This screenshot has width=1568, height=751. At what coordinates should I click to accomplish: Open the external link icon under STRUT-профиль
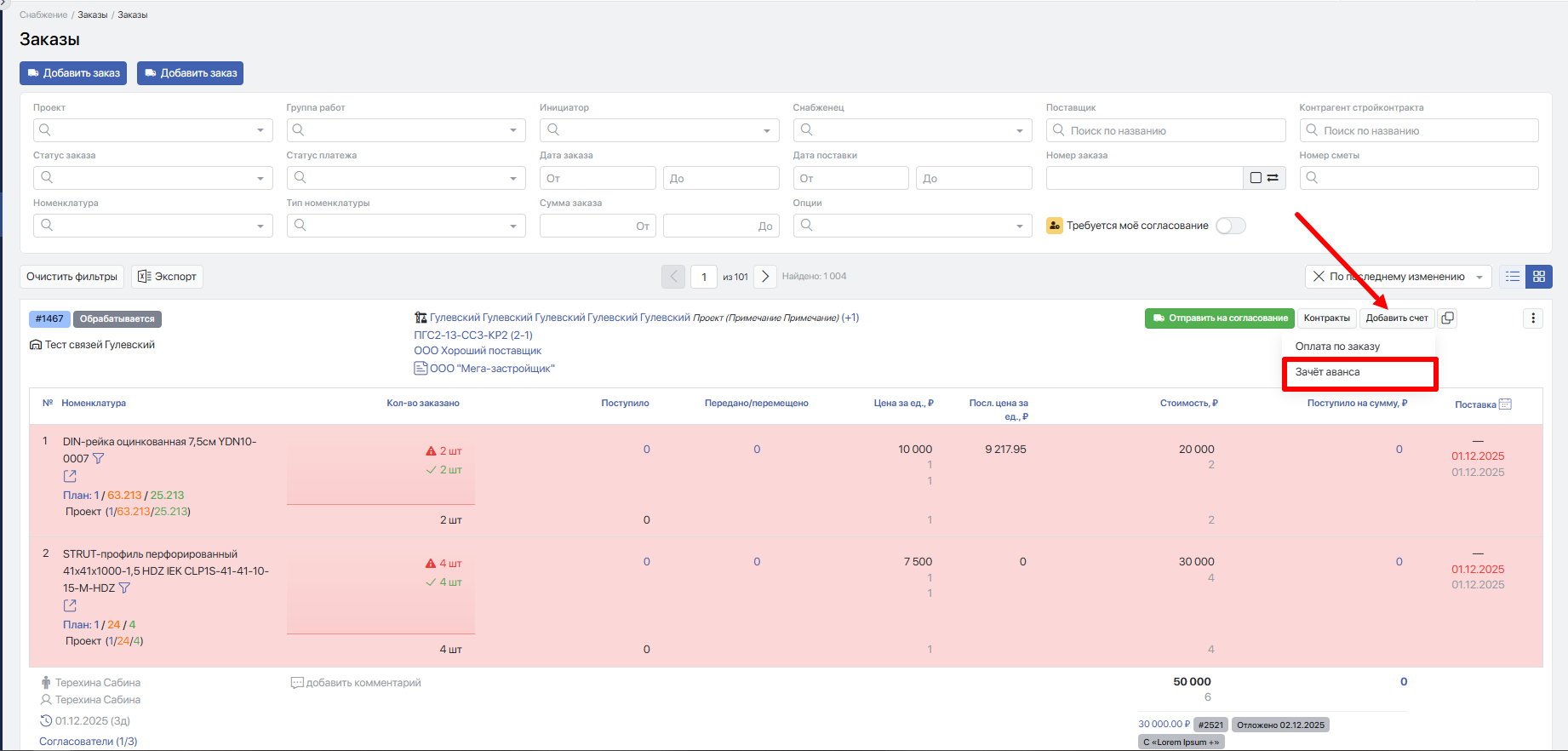70,605
